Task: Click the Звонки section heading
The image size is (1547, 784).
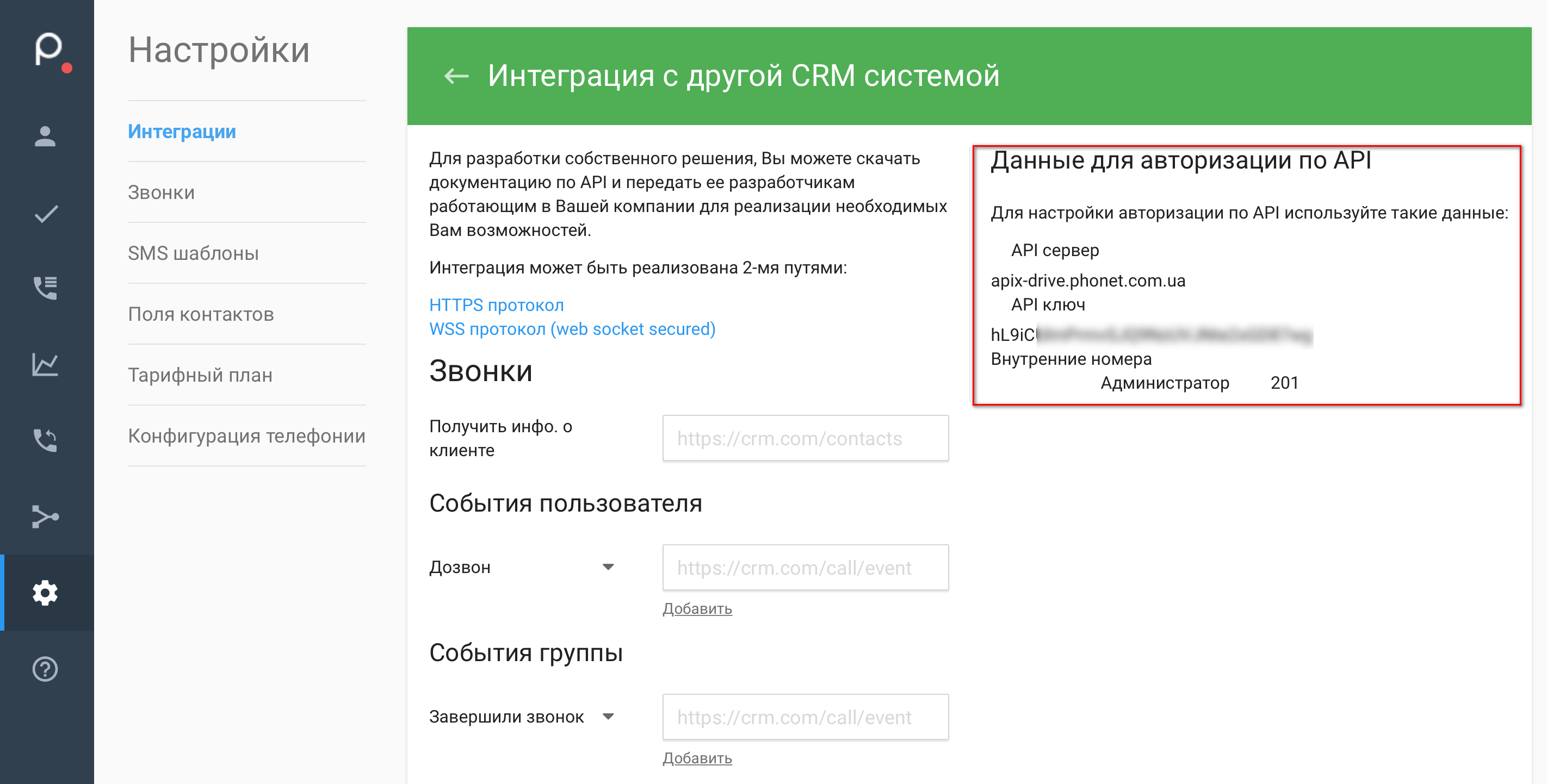Action: (480, 371)
